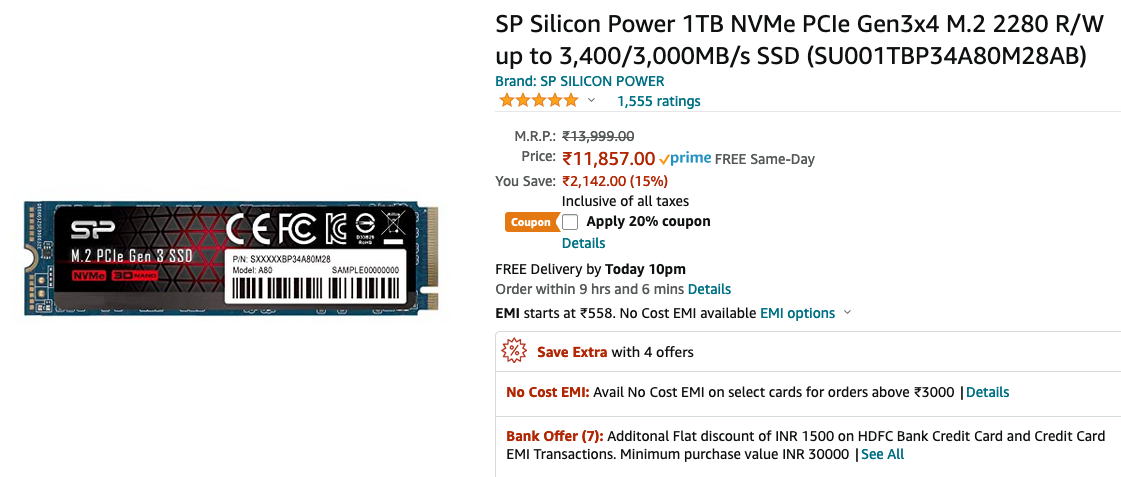Click the No Cost EMI offer heading
The height and width of the screenshot is (477, 1121).
click(548, 392)
